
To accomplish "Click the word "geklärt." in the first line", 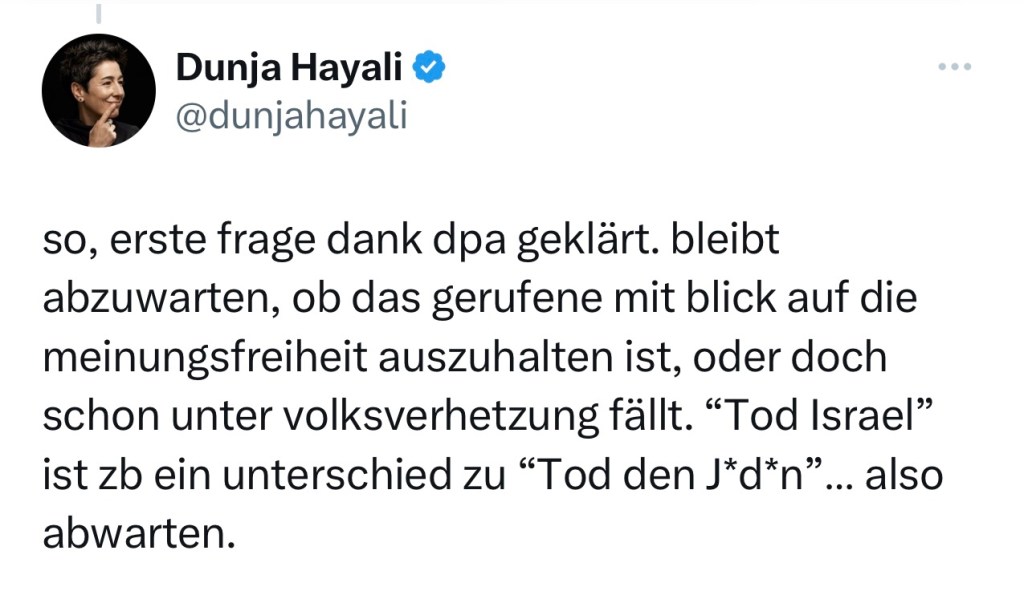I will [x=566, y=242].
